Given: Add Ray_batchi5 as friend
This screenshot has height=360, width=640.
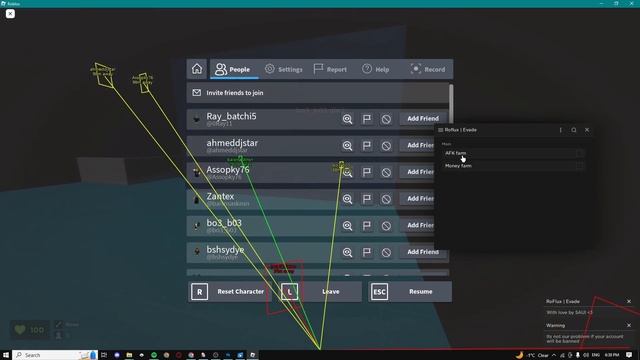Looking at the screenshot, I should click(423, 118).
